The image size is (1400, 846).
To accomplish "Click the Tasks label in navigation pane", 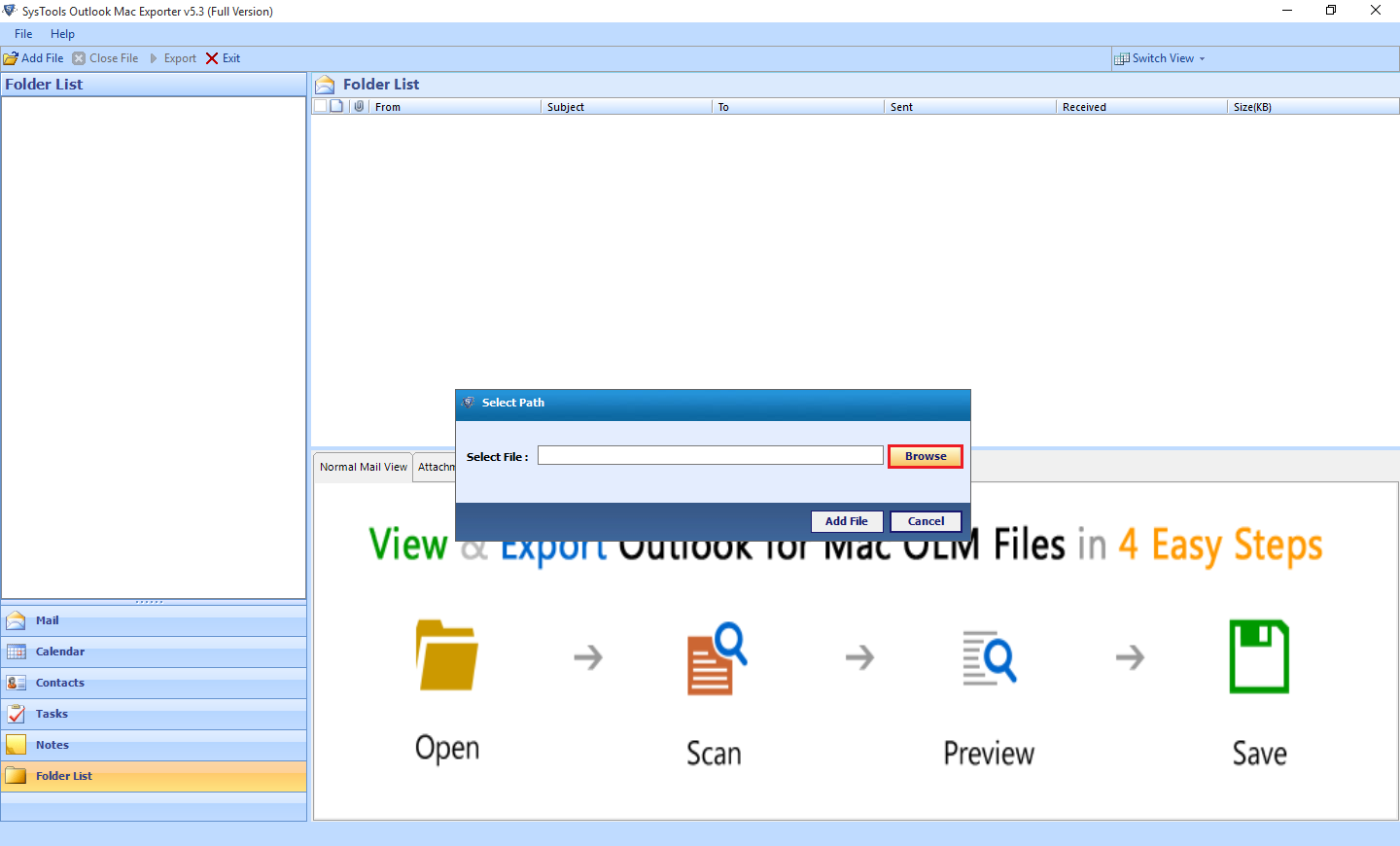I will (52, 714).
